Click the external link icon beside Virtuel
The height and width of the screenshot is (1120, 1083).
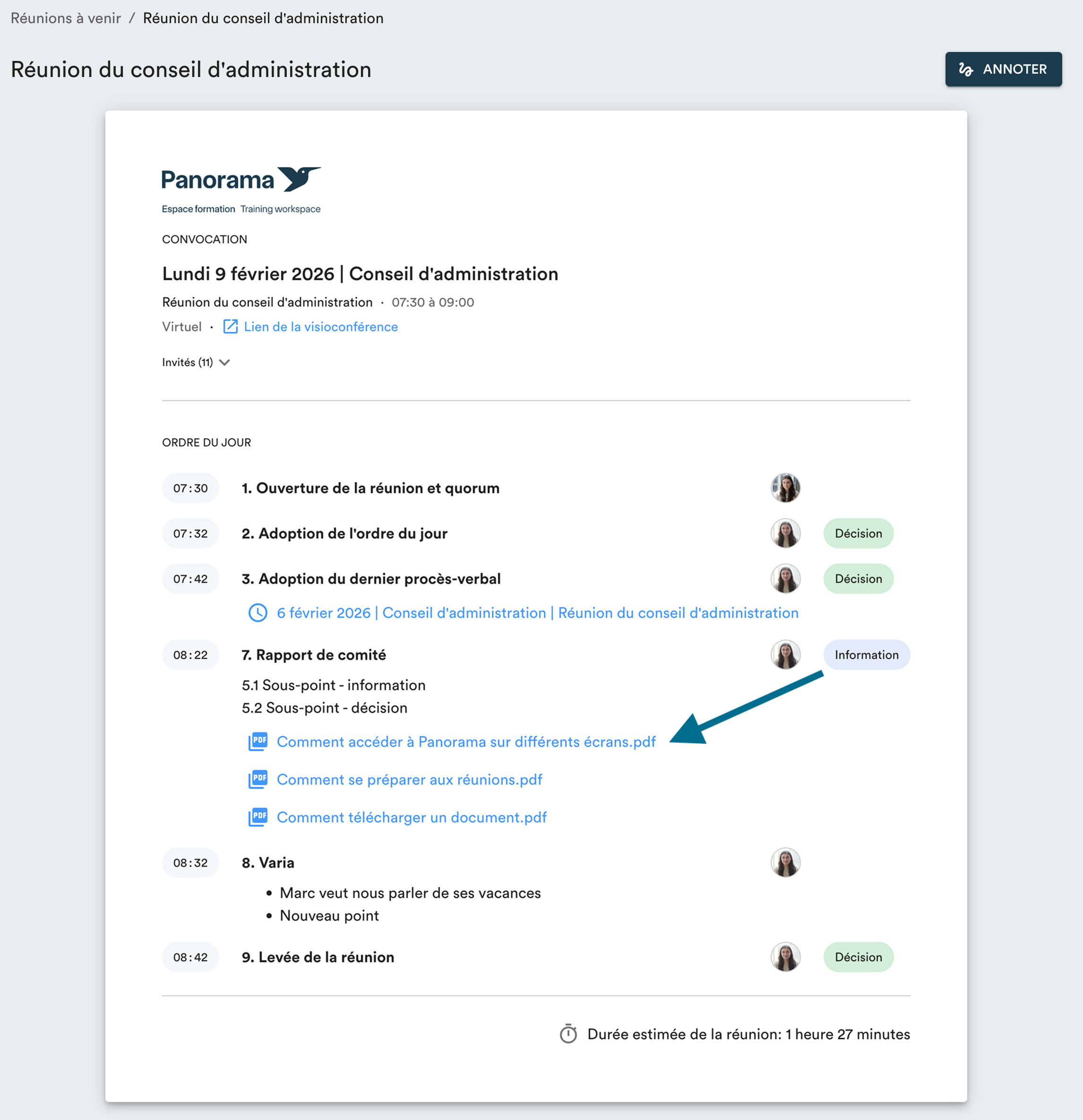[230, 327]
